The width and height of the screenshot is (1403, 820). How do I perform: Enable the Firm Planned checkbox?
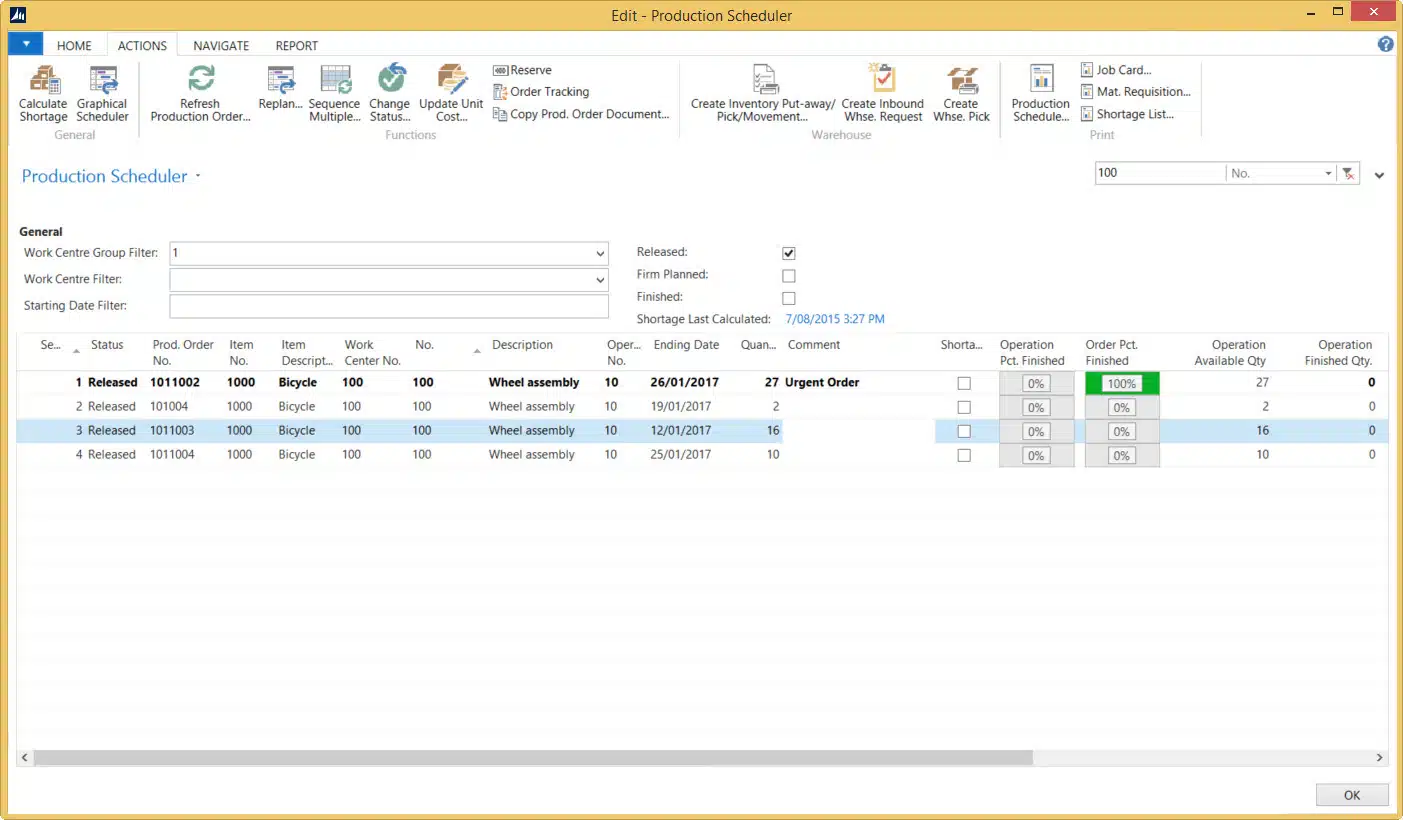point(789,276)
